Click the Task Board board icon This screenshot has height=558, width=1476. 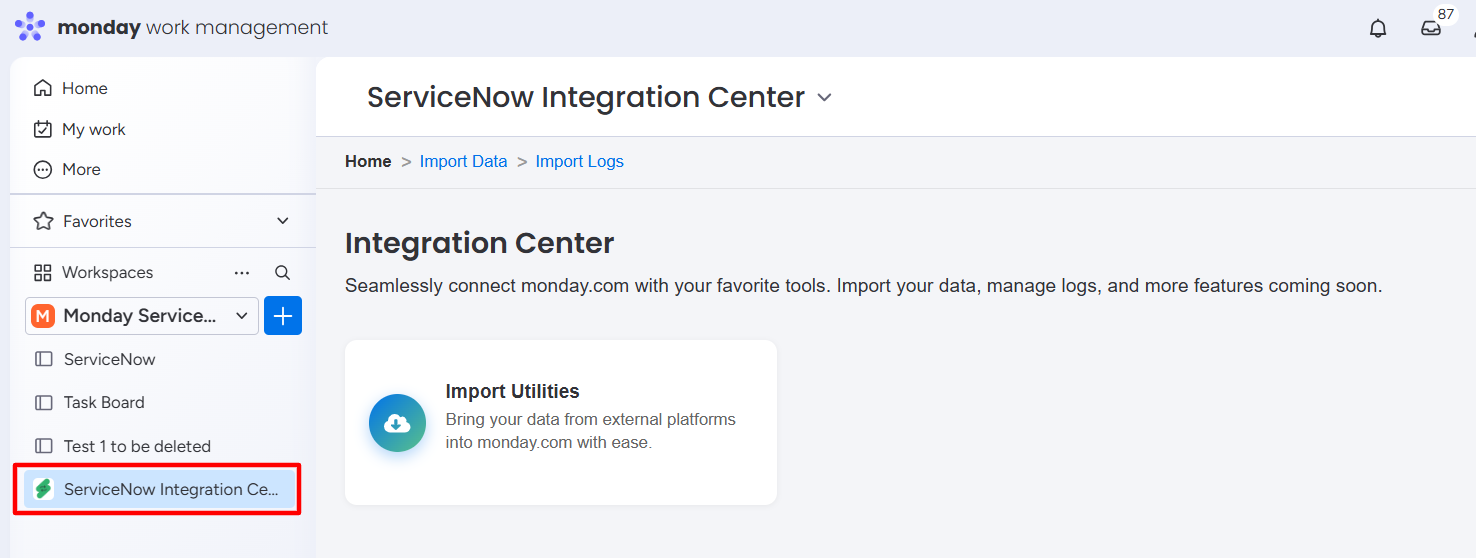(x=43, y=402)
